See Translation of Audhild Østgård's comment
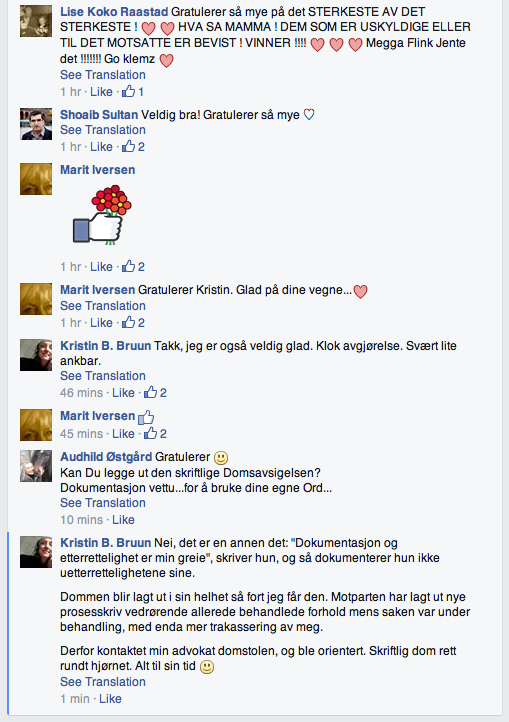The image size is (509, 722). point(103,502)
